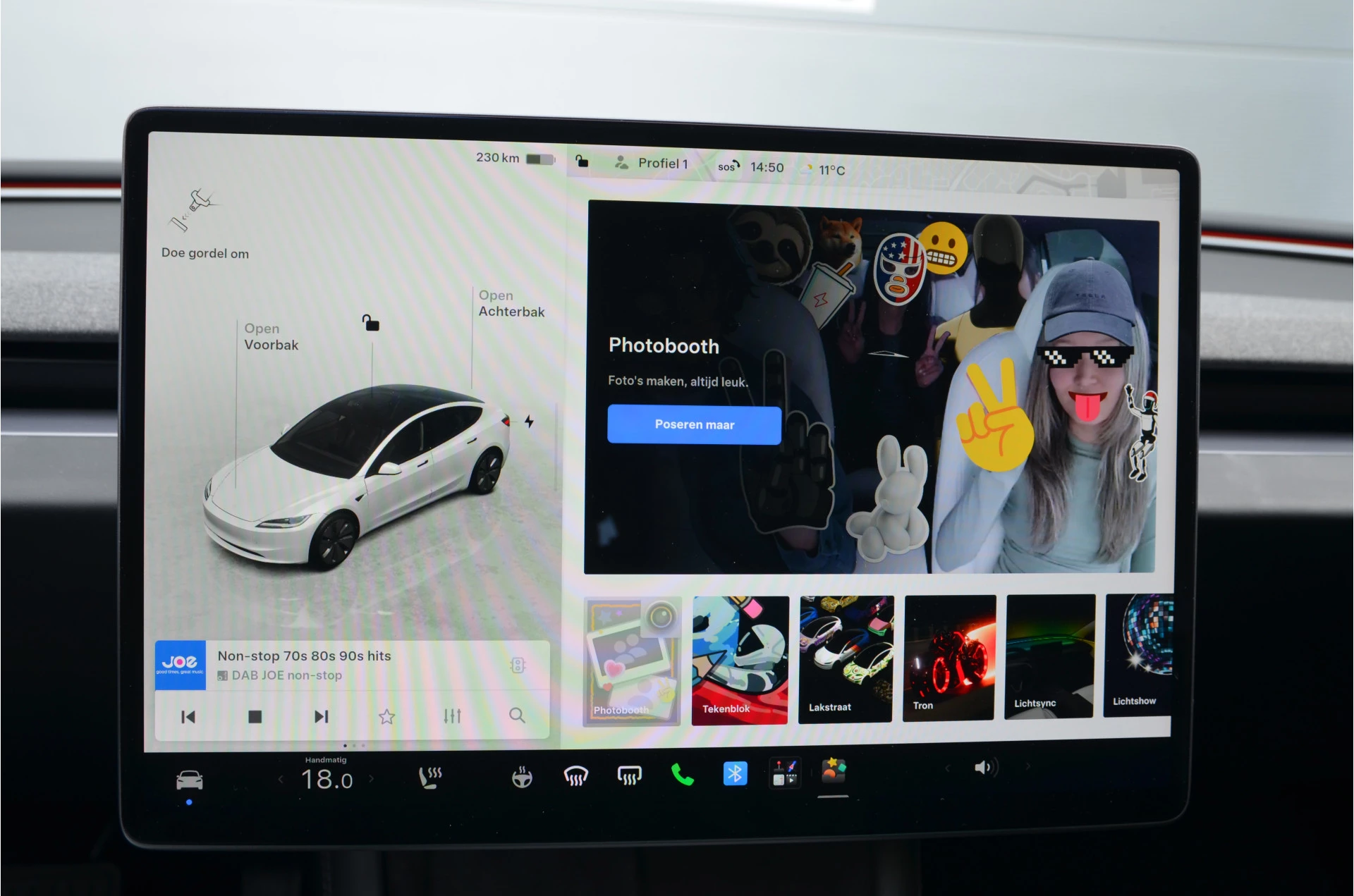Tap the 14:50 clock

(767, 167)
